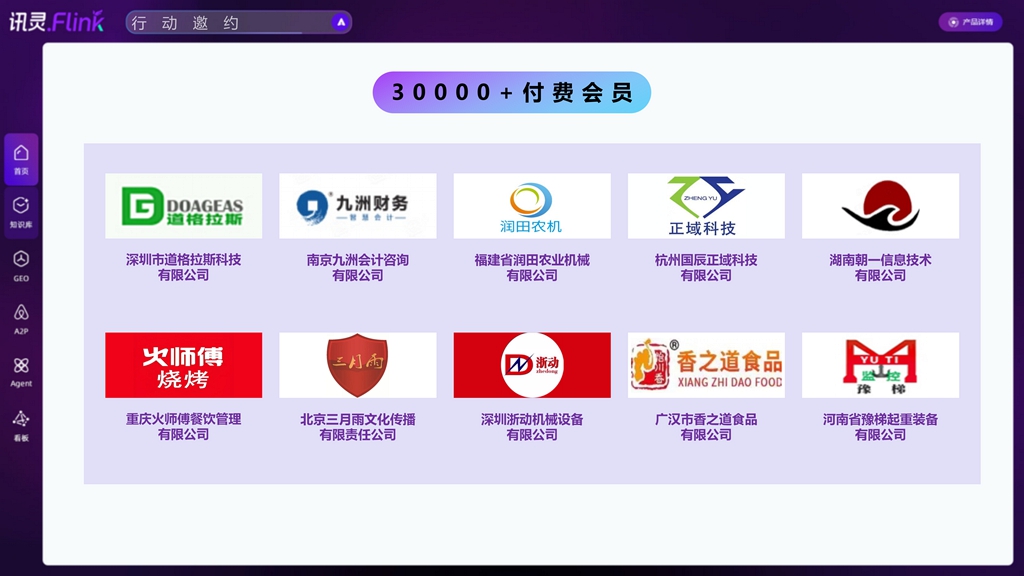Select the A2P sidebar icon
1024x576 pixels.
[x=21, y=319]
